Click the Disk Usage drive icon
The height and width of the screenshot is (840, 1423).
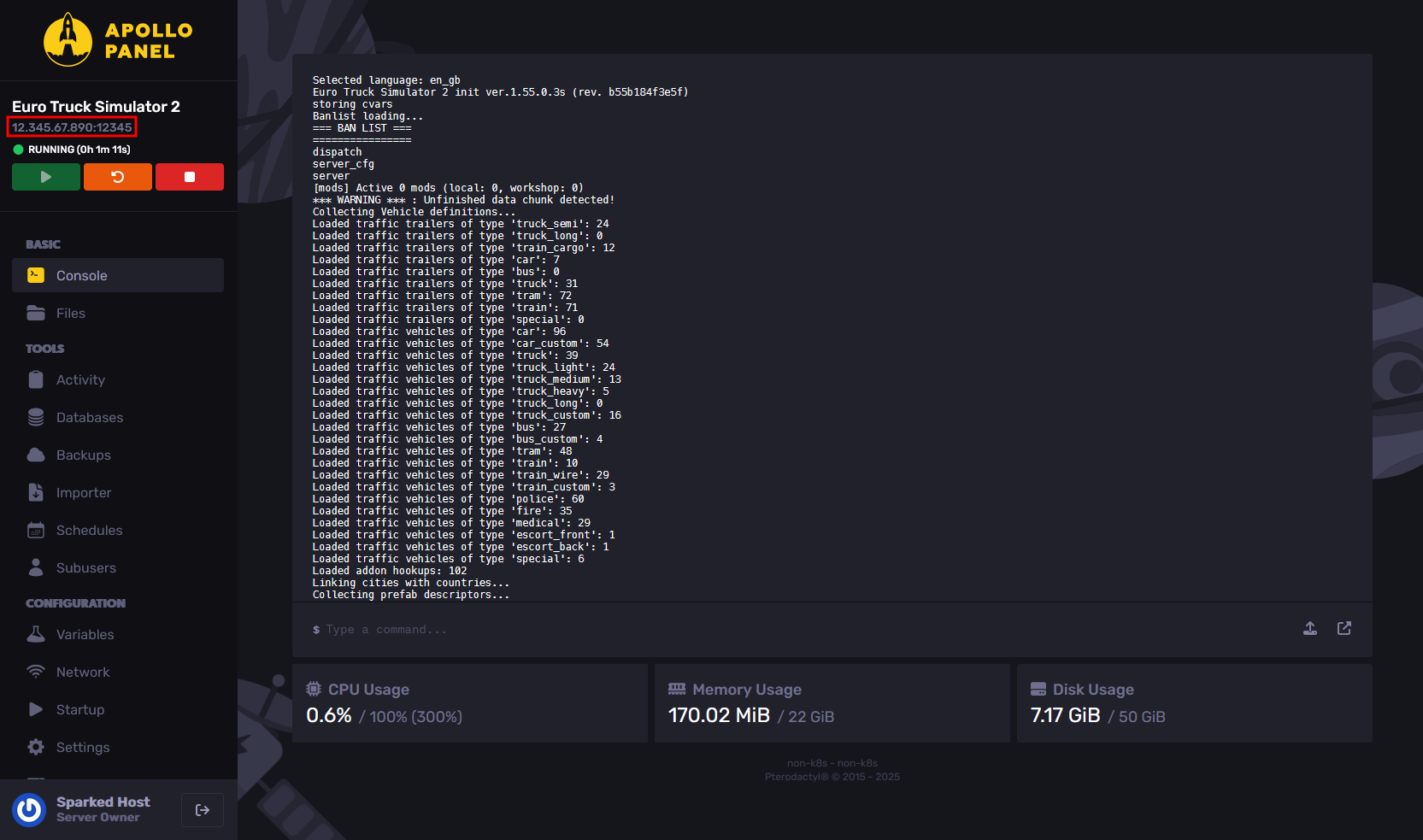(1038, 689)
